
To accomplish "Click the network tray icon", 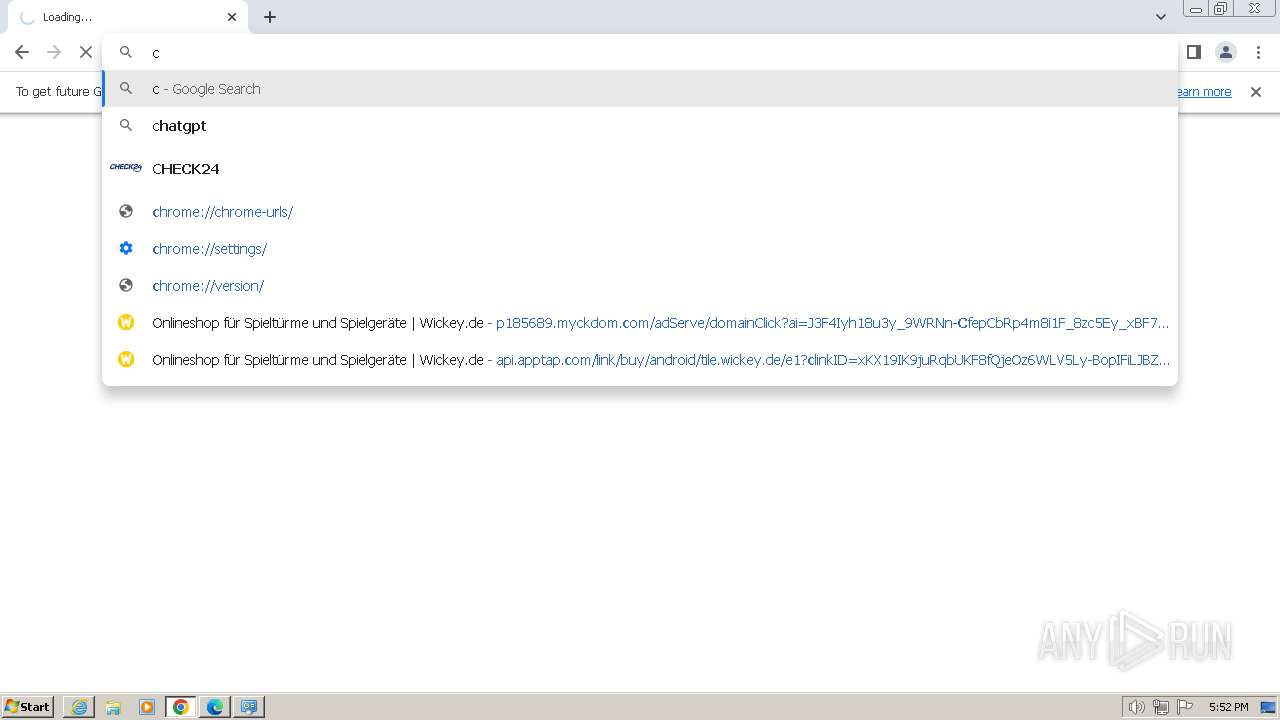I will tap(1161, 707).
